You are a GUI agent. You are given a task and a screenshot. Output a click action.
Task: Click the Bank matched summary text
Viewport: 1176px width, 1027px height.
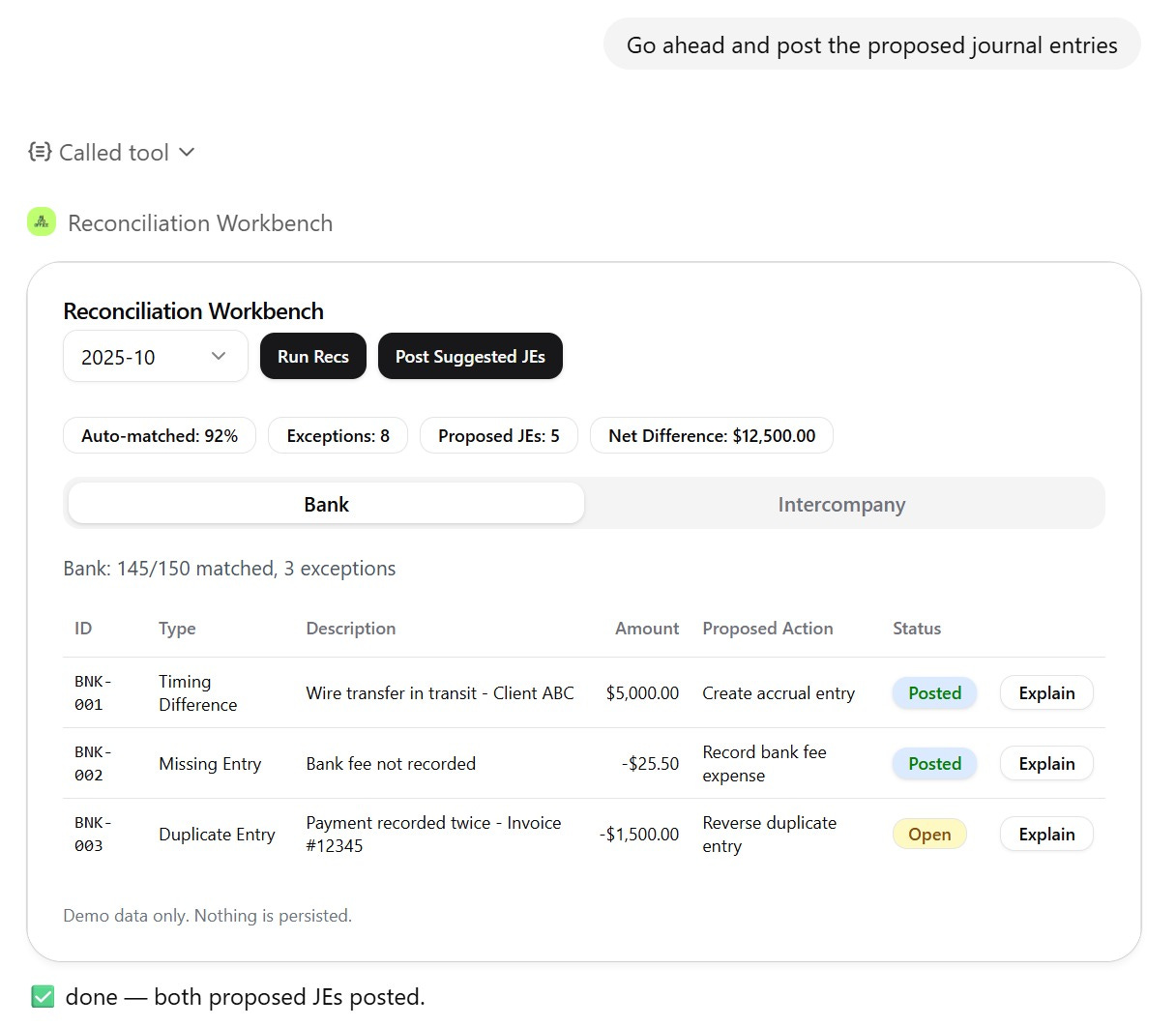click(x=229, y=568)
